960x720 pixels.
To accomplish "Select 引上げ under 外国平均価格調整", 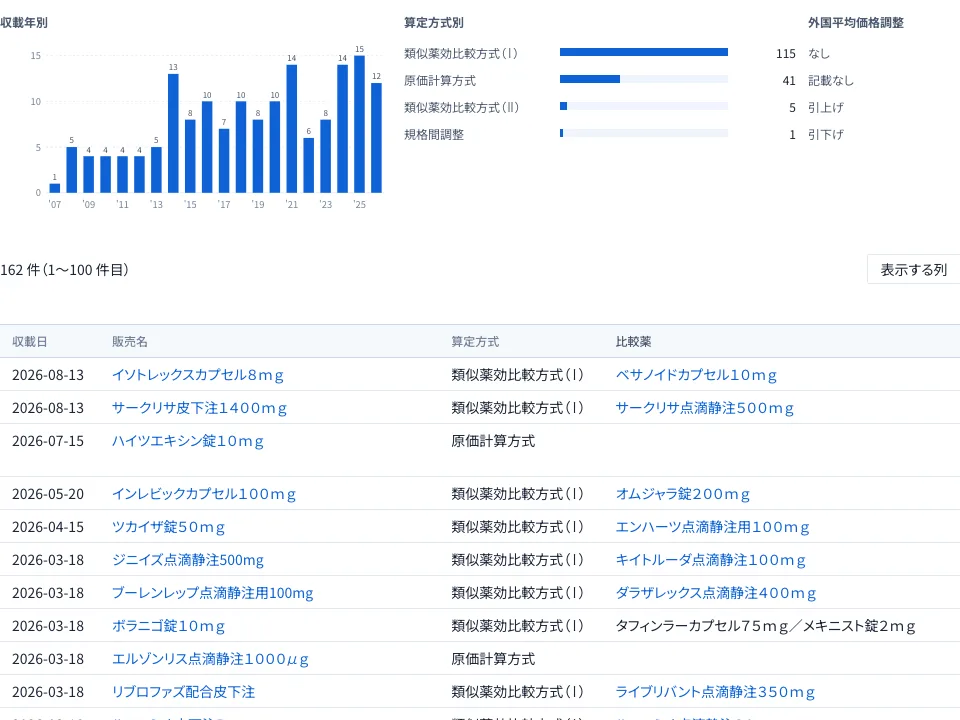I will tap(825, 107).
